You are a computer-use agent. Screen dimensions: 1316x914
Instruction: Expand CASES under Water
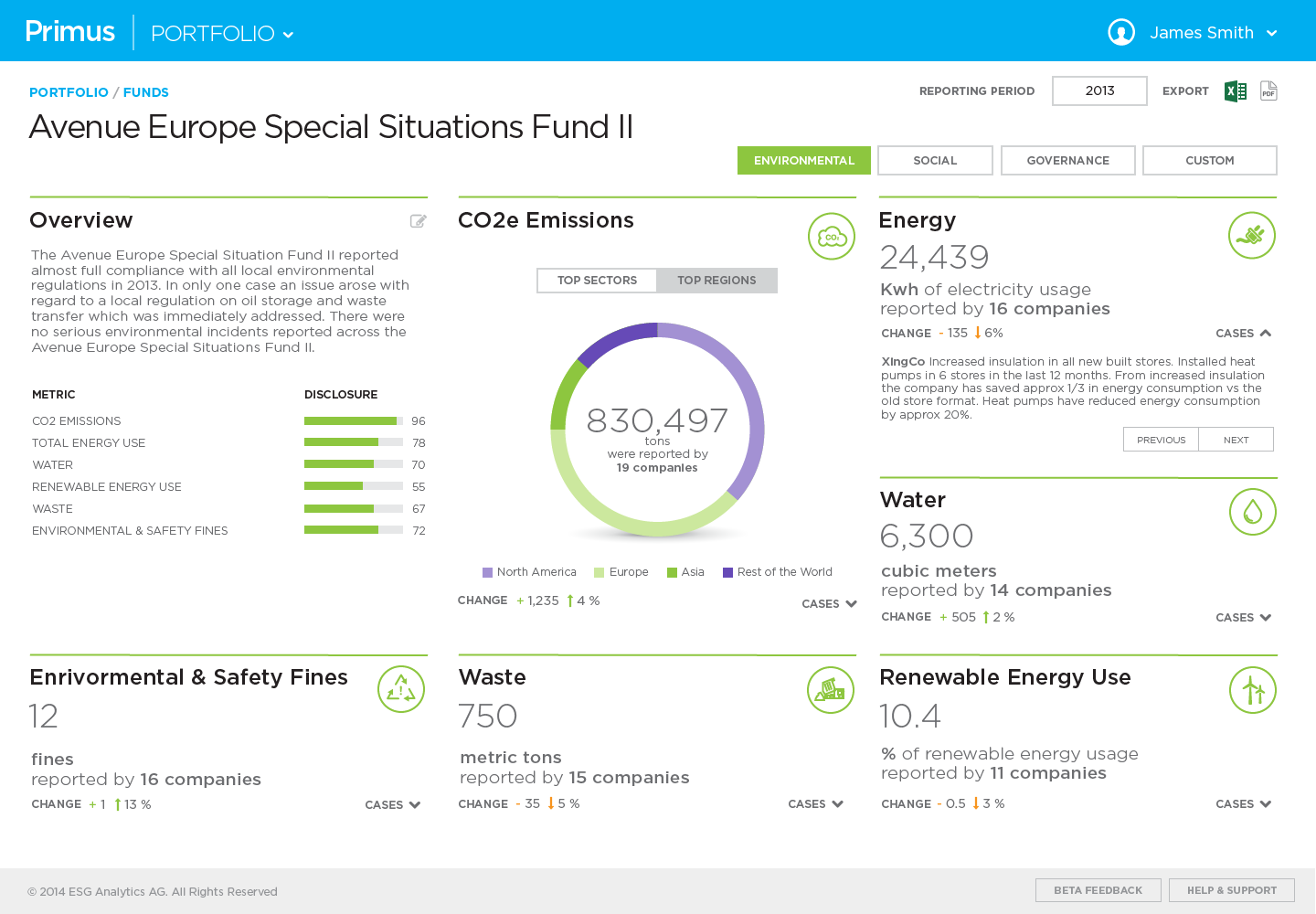(1243, 618)
